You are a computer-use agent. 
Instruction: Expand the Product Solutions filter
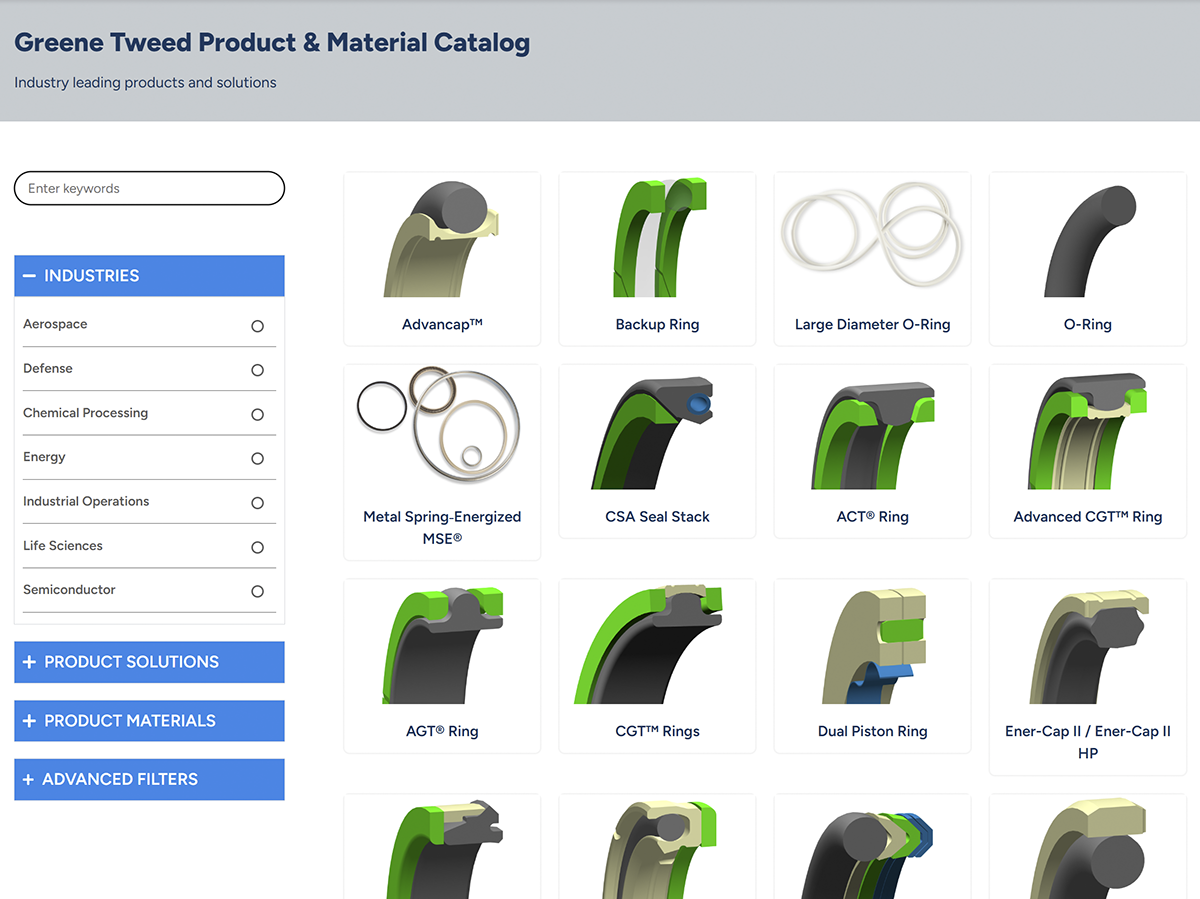click(x=149, y=662)
